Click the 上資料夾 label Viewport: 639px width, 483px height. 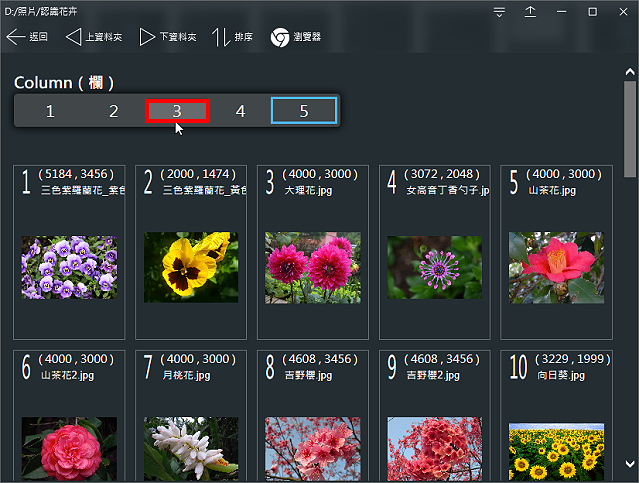tap(104, 37)
